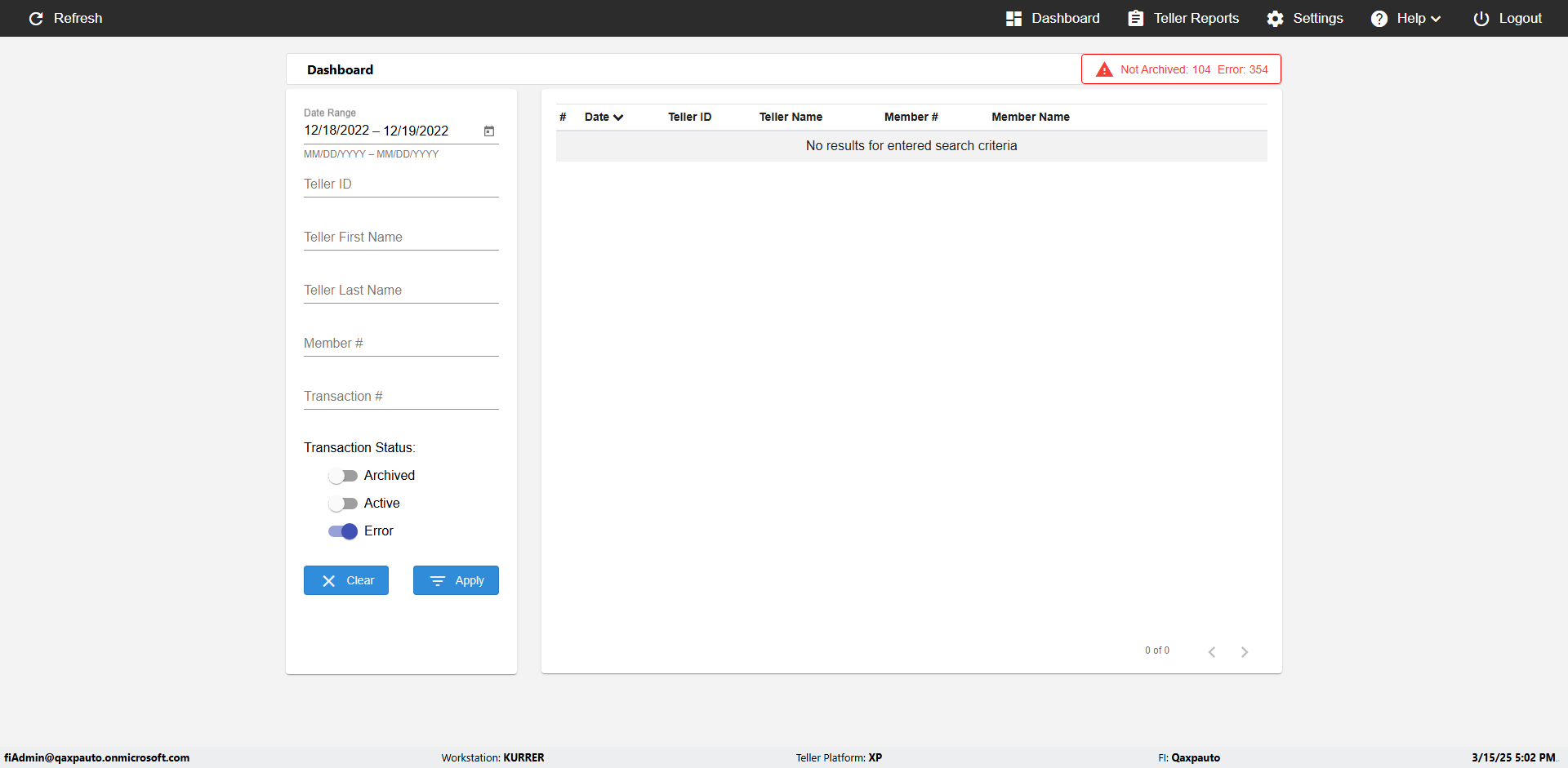The image size is (1568, 768).
Task: Click the Member # input field
Action: click(401, 344)
